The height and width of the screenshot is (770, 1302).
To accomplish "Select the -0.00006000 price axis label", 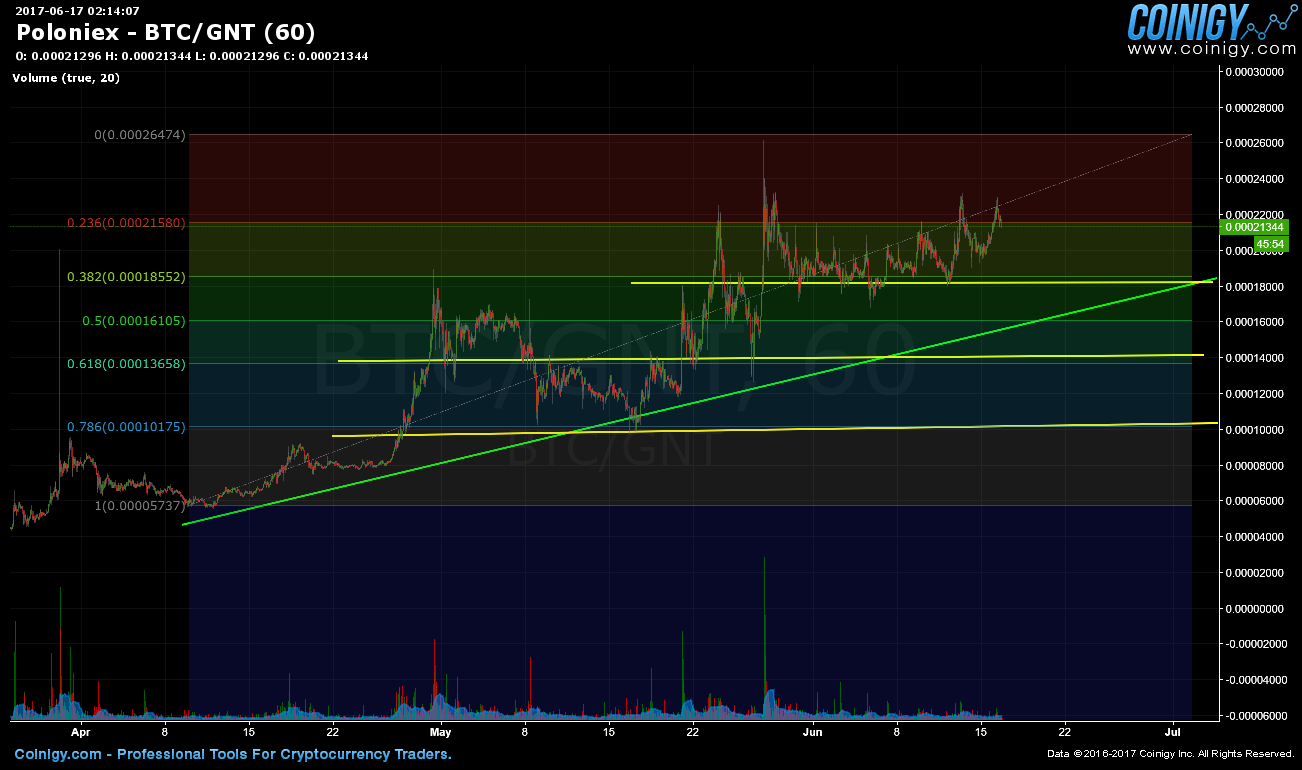I will coord(1254,716).
